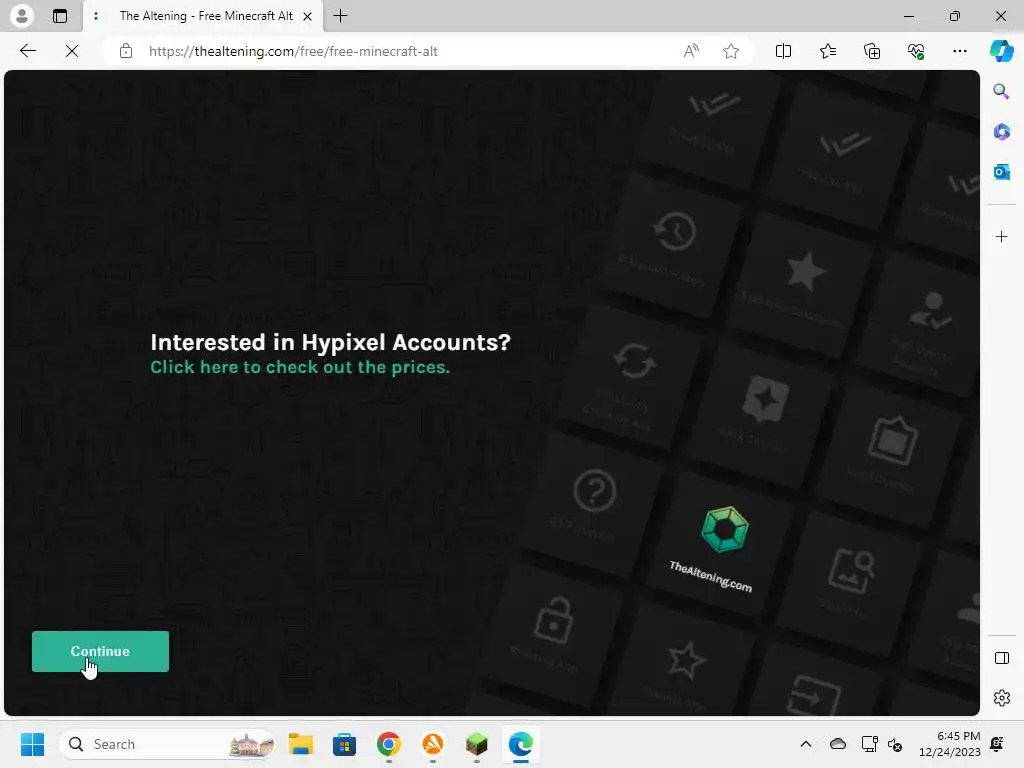Close The Altening tab
The width and height of the screenshot is (1024, 768).
point(308,16)
